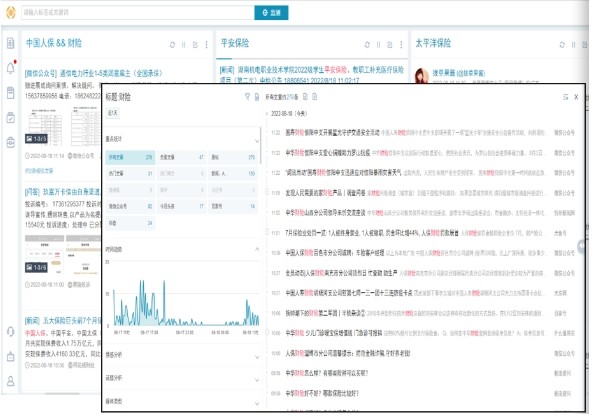The width and height of the screenshot is (594, 420).
Task: Open the article 中华财险信阳中支爱心捐赠助力罗山抗疫
Action: pyautogui.click(x=328, y=153)
